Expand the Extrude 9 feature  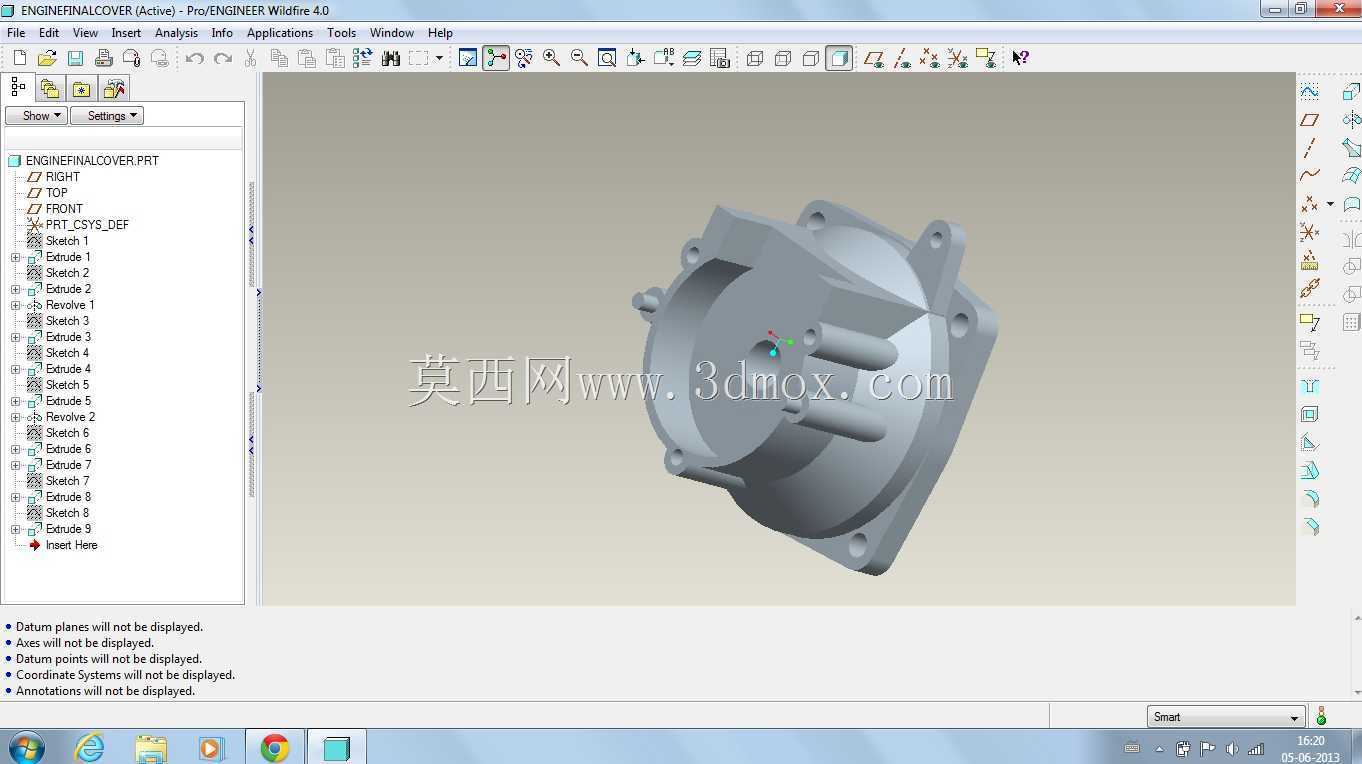pyautogui.click(x=15, y=529)
